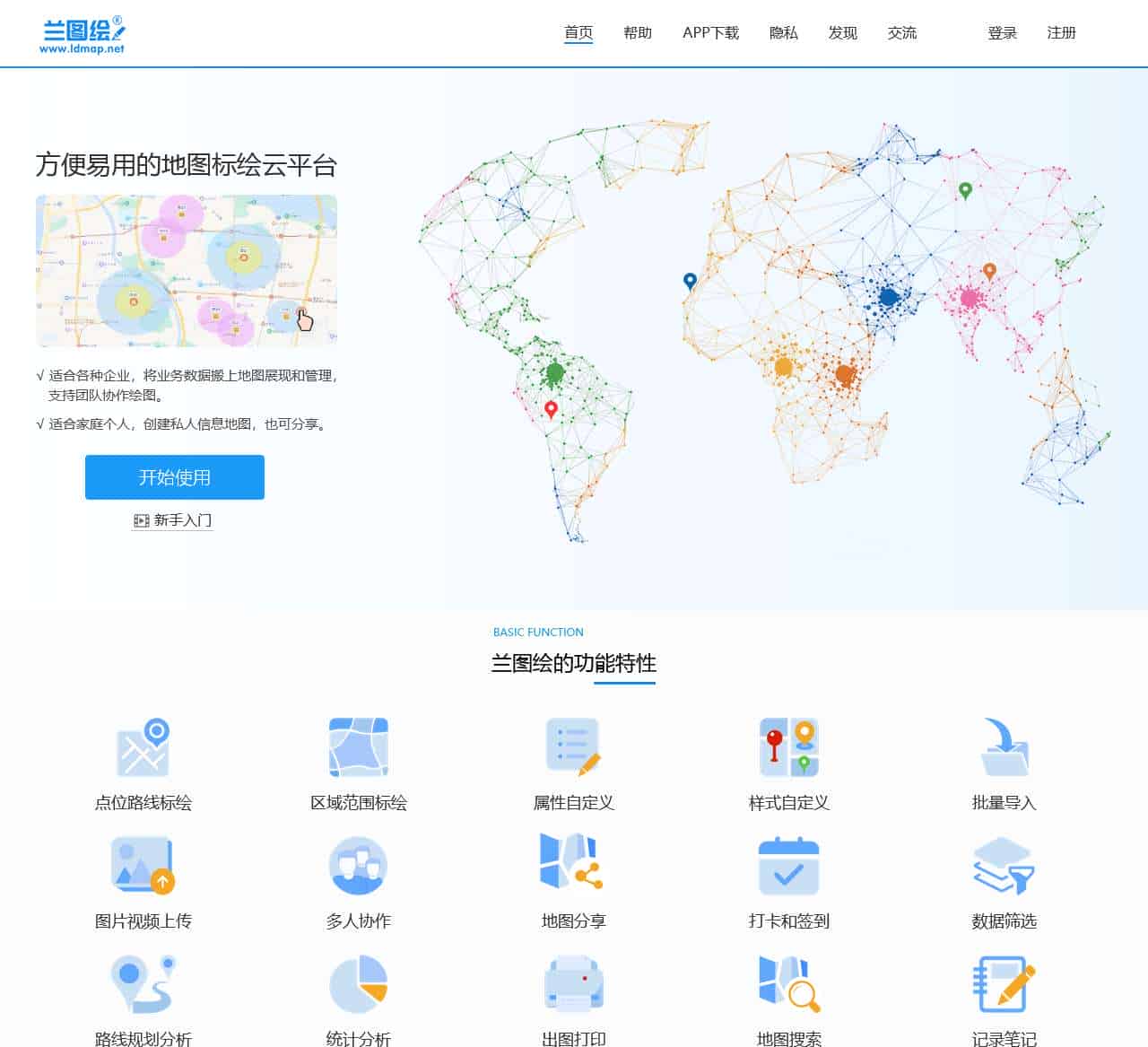1148x1047 pixels.
Task: Click the 登录 login link
Action: (x=1002, y=33)
